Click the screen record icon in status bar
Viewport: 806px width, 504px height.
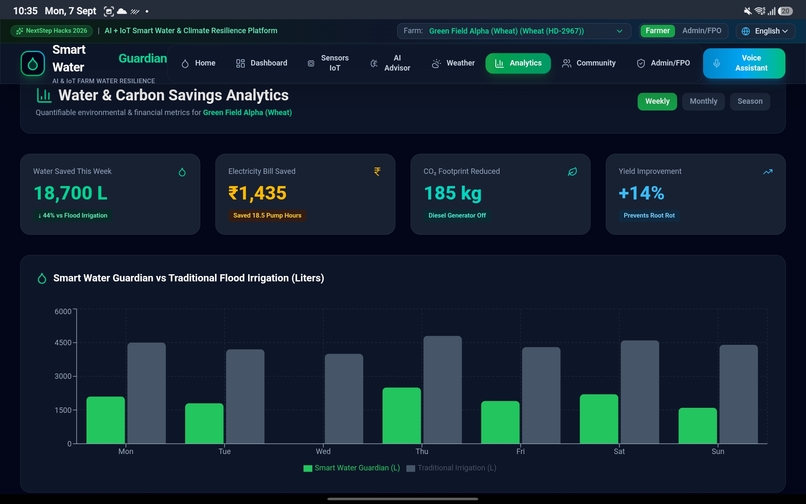pos(109,11)
